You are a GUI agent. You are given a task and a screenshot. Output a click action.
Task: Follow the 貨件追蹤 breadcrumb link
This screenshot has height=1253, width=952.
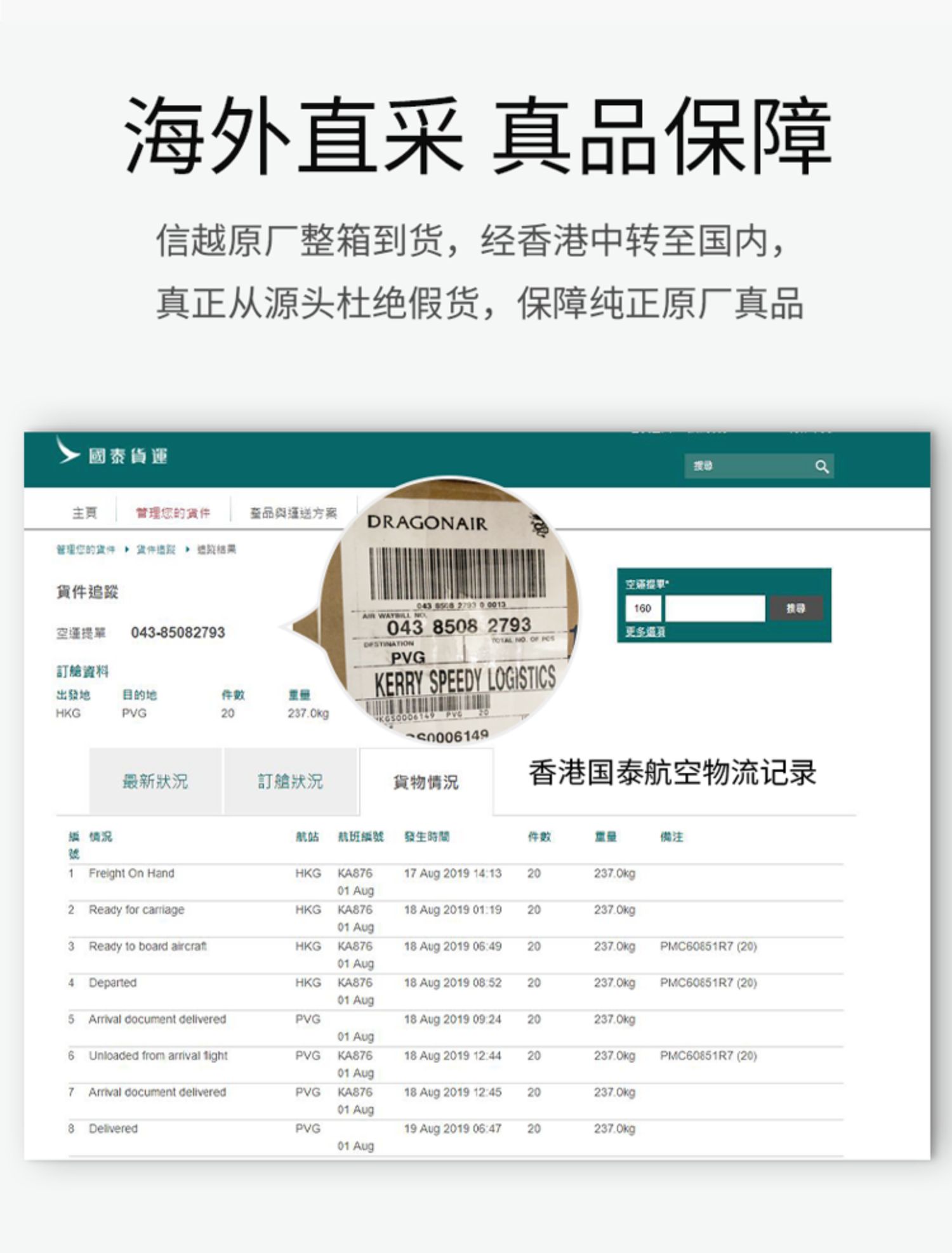(156, 549)
